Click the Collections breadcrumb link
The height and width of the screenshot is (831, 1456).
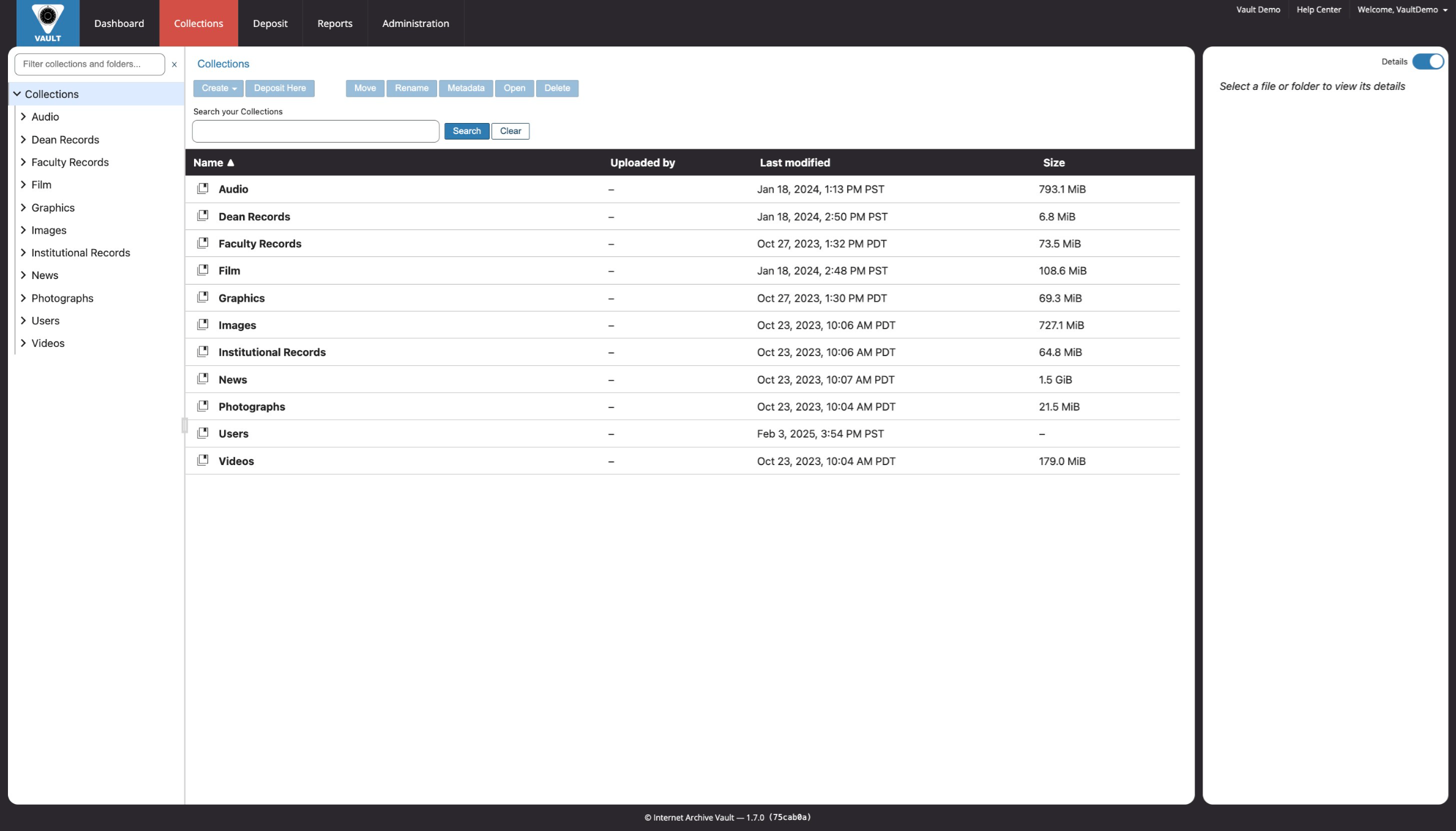coord(223,64)
